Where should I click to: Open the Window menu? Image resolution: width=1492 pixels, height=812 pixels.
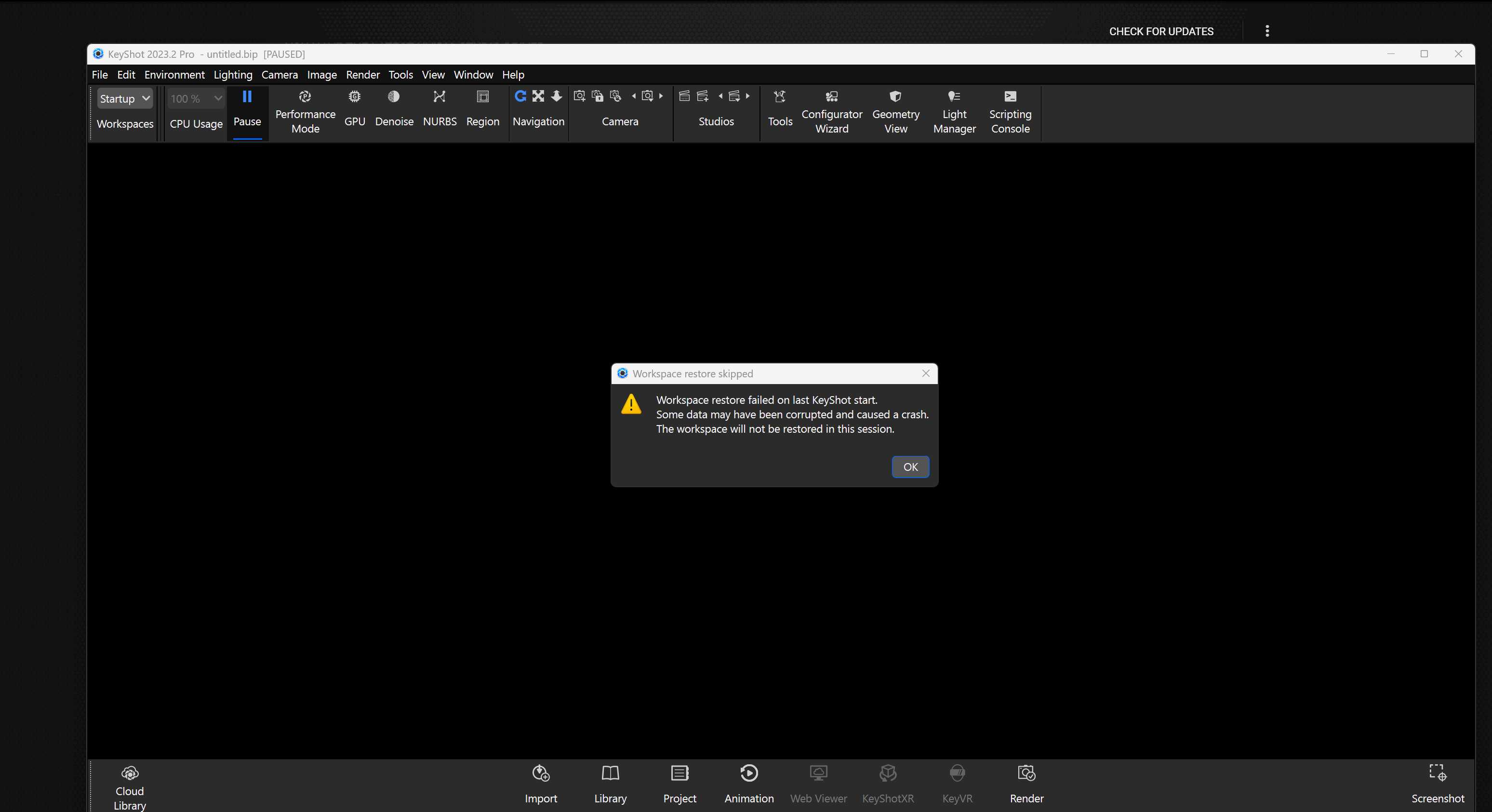point(473,75)
